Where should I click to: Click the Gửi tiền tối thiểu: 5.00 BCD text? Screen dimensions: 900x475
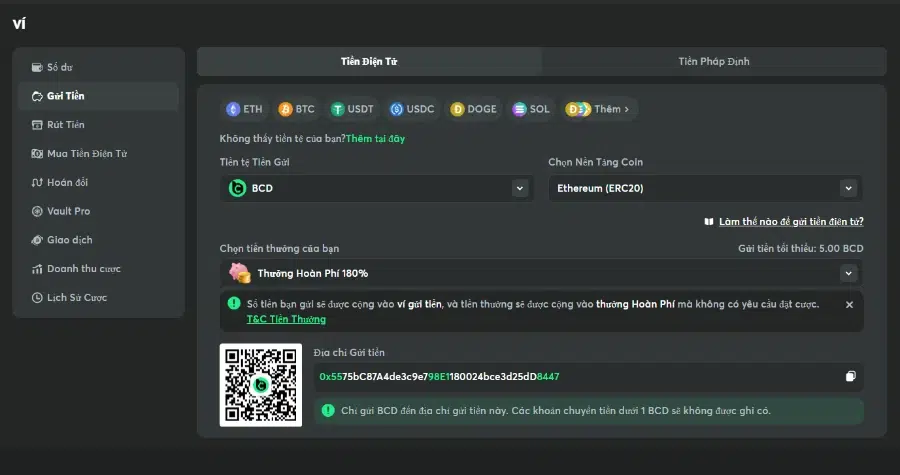click(x=801, y=248)
